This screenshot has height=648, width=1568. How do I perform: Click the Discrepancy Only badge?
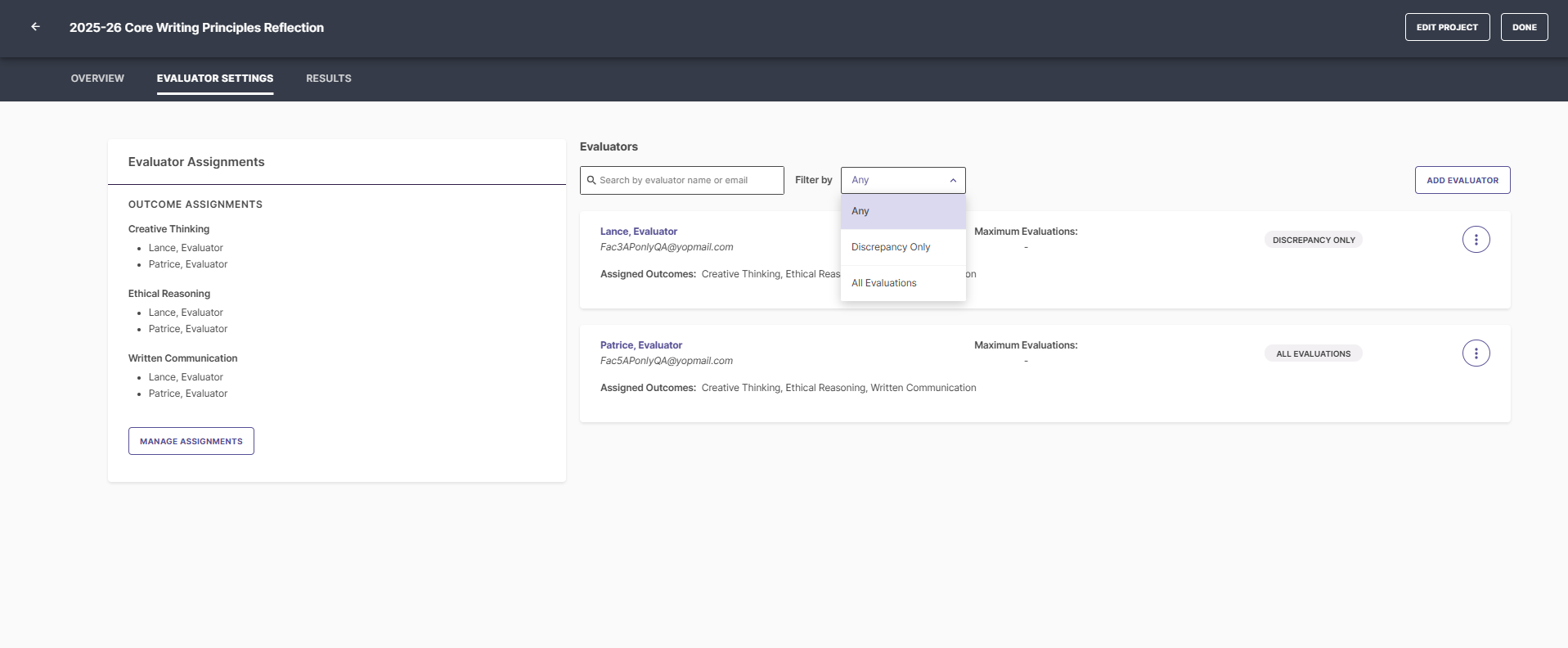[1314, 240]
